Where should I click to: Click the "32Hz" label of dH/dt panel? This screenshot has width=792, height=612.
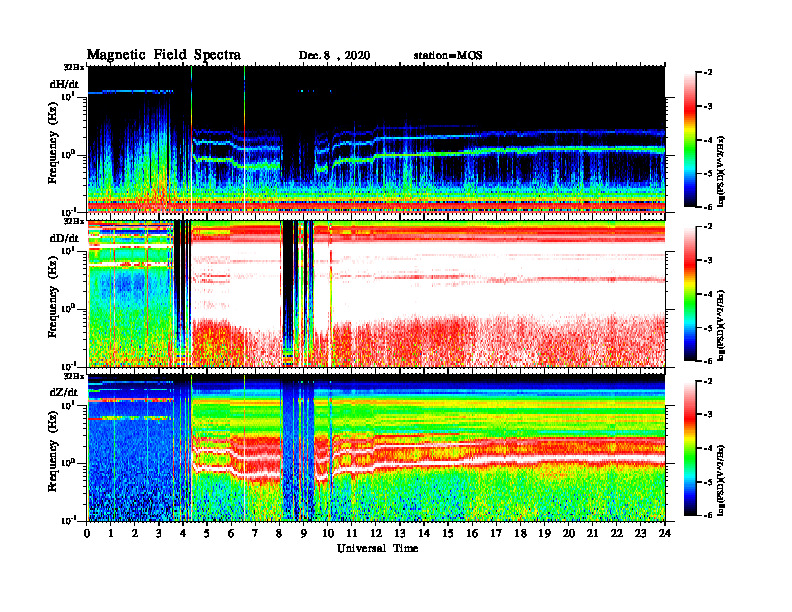[x=74, y=67]
